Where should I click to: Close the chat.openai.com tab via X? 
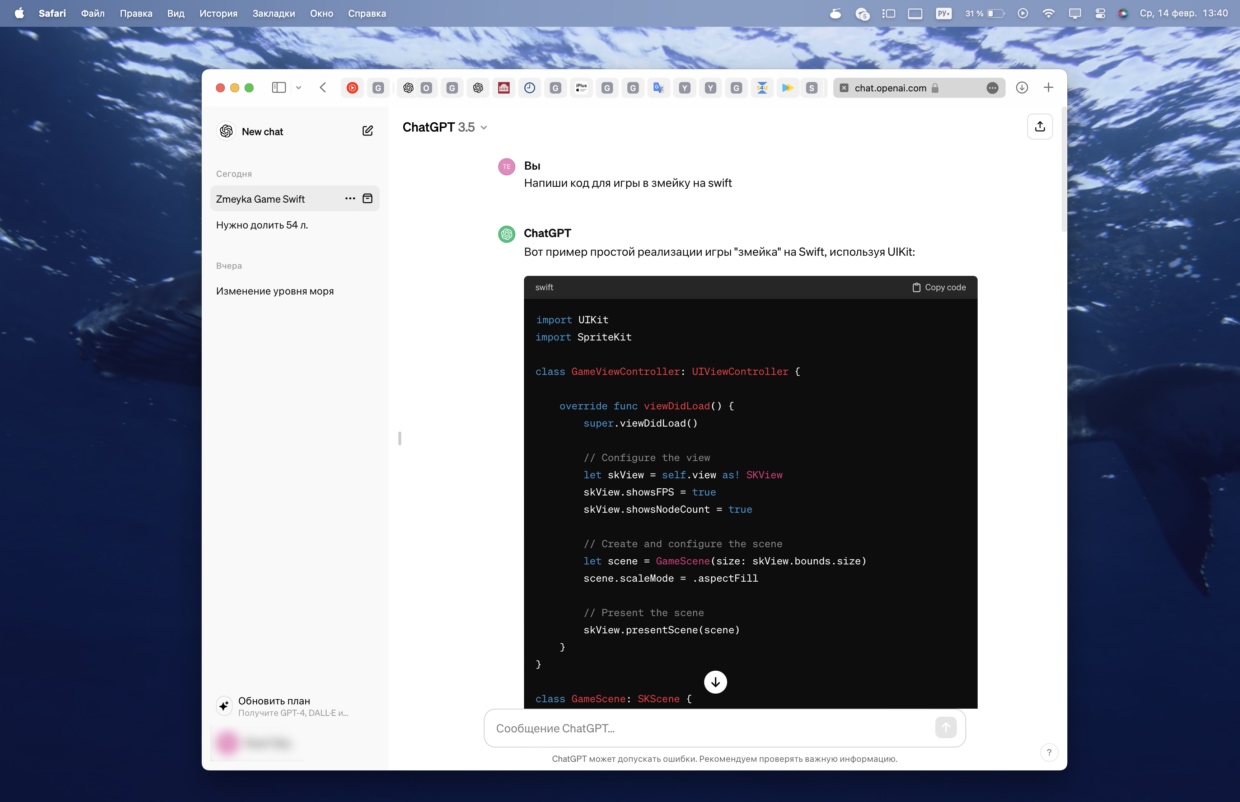pyautogui.click(x=844, y=88)
